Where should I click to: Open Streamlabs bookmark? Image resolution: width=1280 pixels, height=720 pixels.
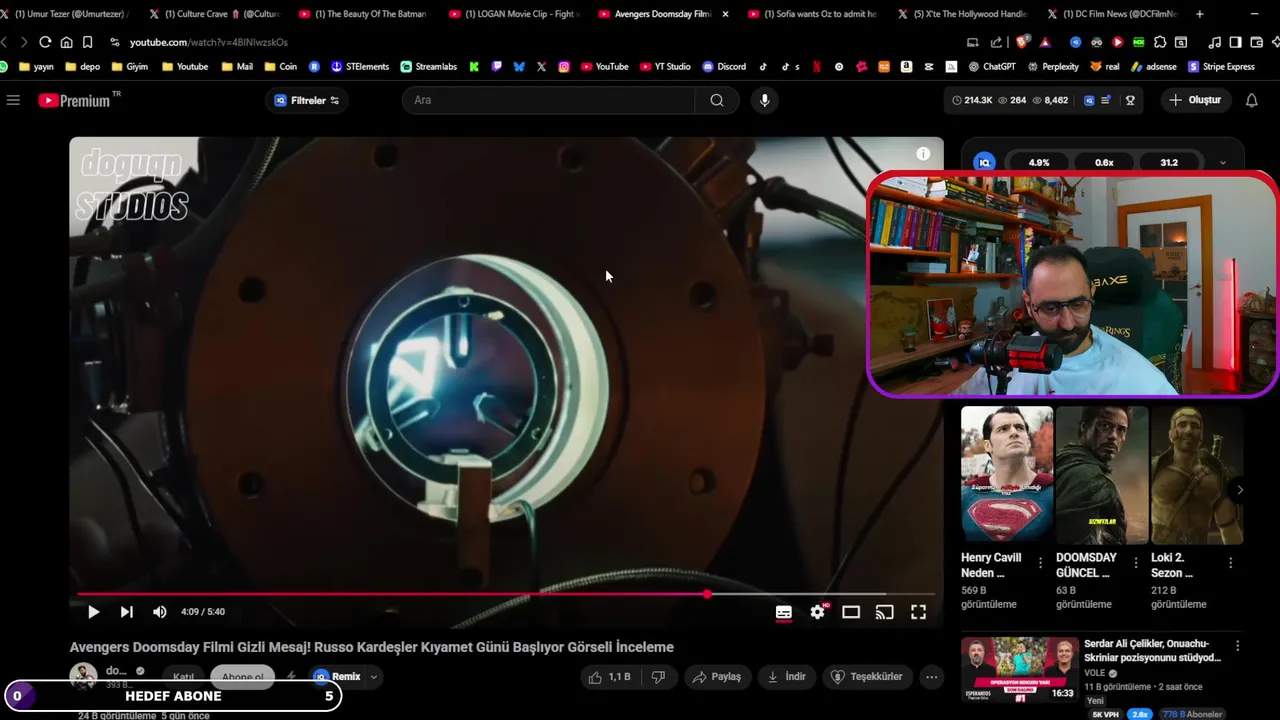coord(429,67)
